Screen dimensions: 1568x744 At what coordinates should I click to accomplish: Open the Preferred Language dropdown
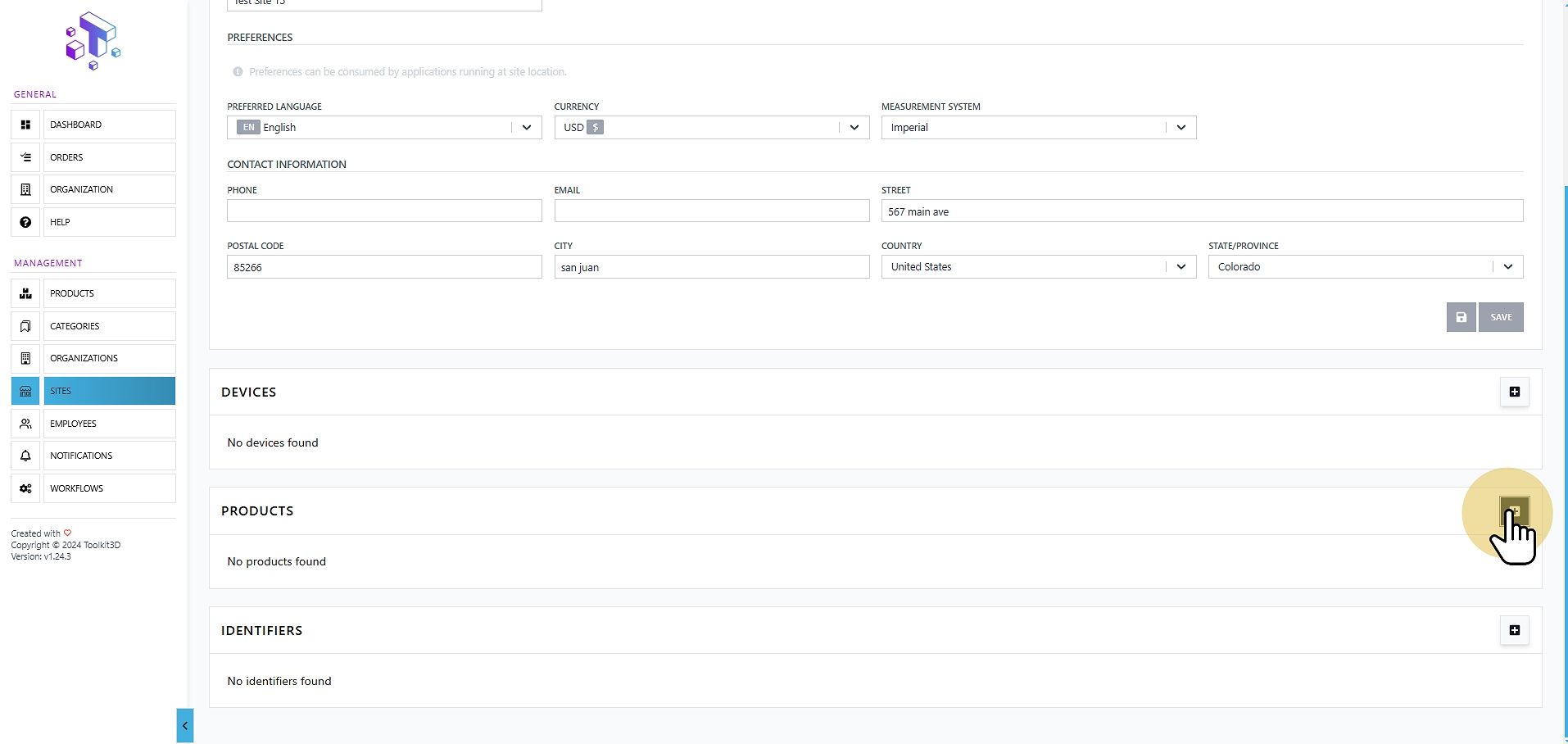pos(384,127)
